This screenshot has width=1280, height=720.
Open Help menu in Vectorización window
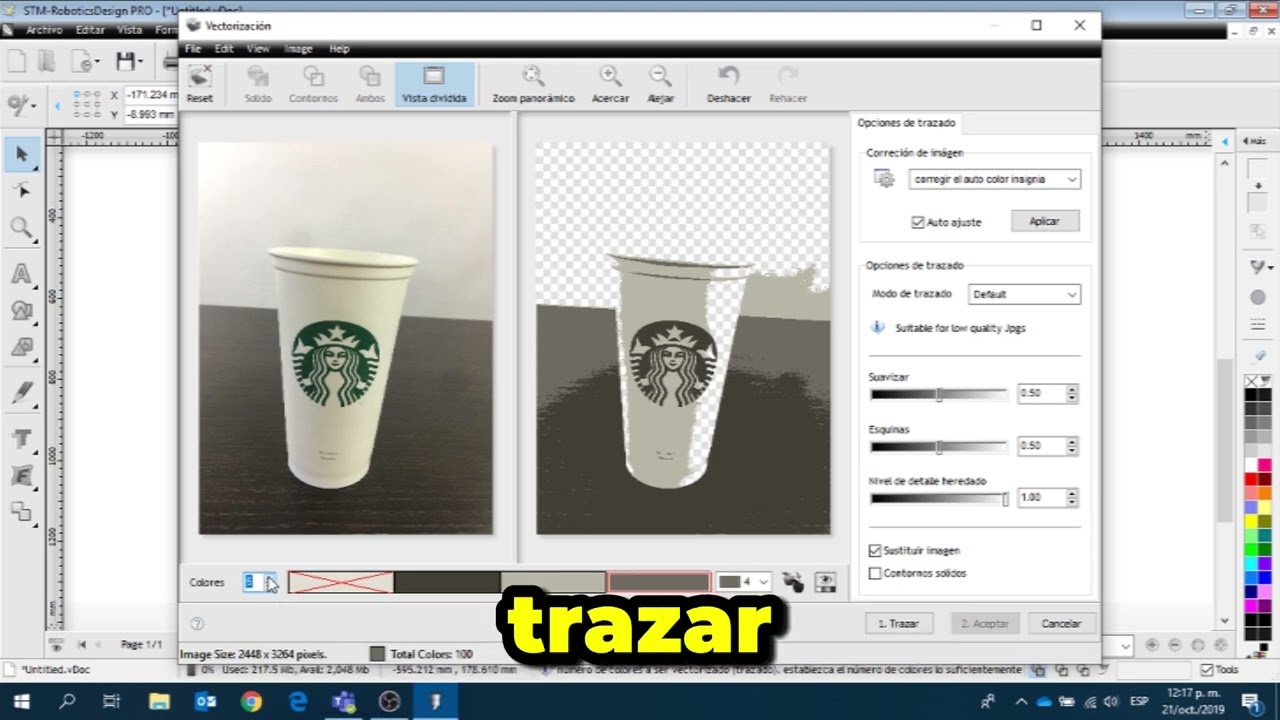click(339, 49)
